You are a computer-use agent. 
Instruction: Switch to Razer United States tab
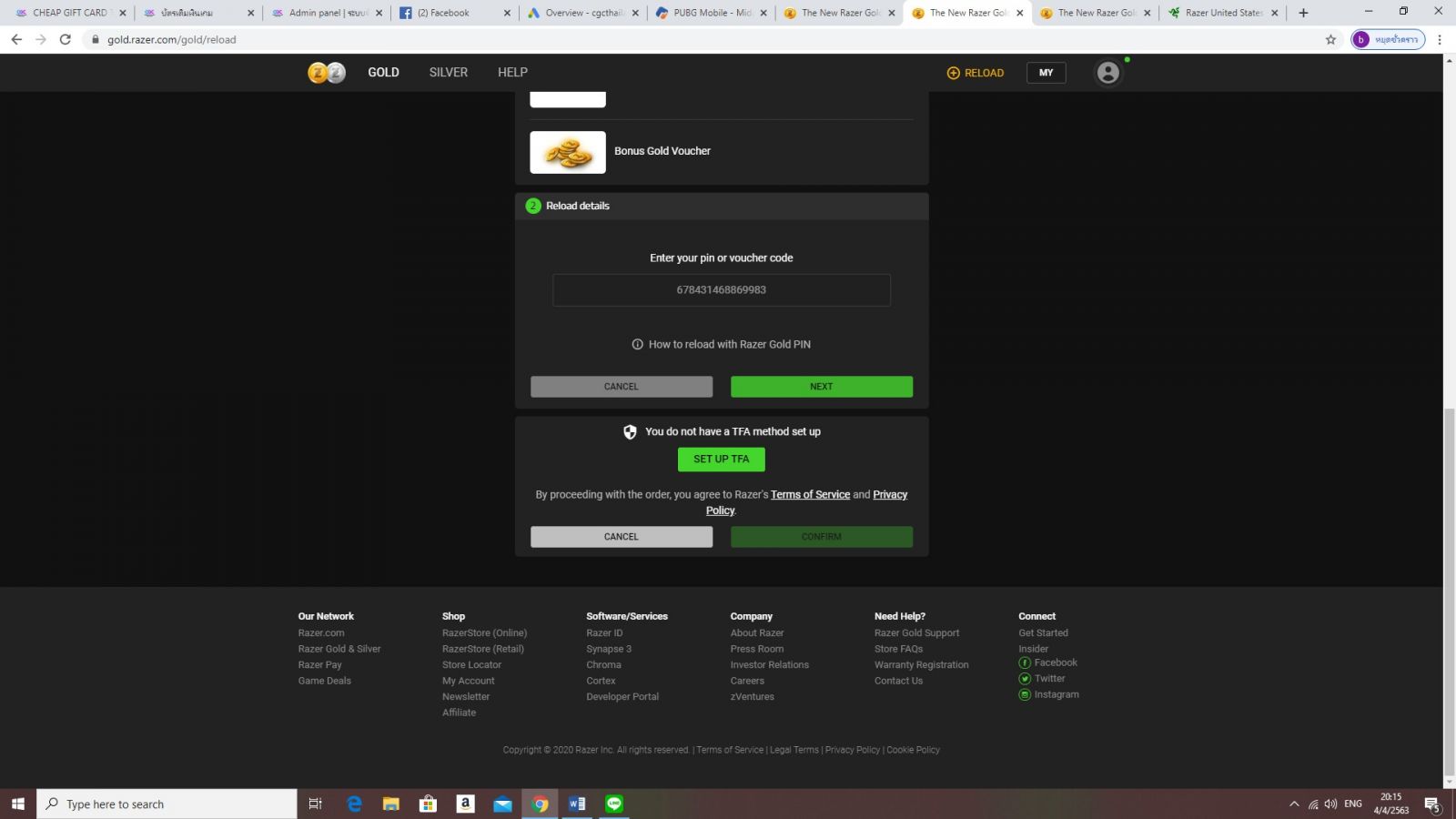pos(1223,13)
